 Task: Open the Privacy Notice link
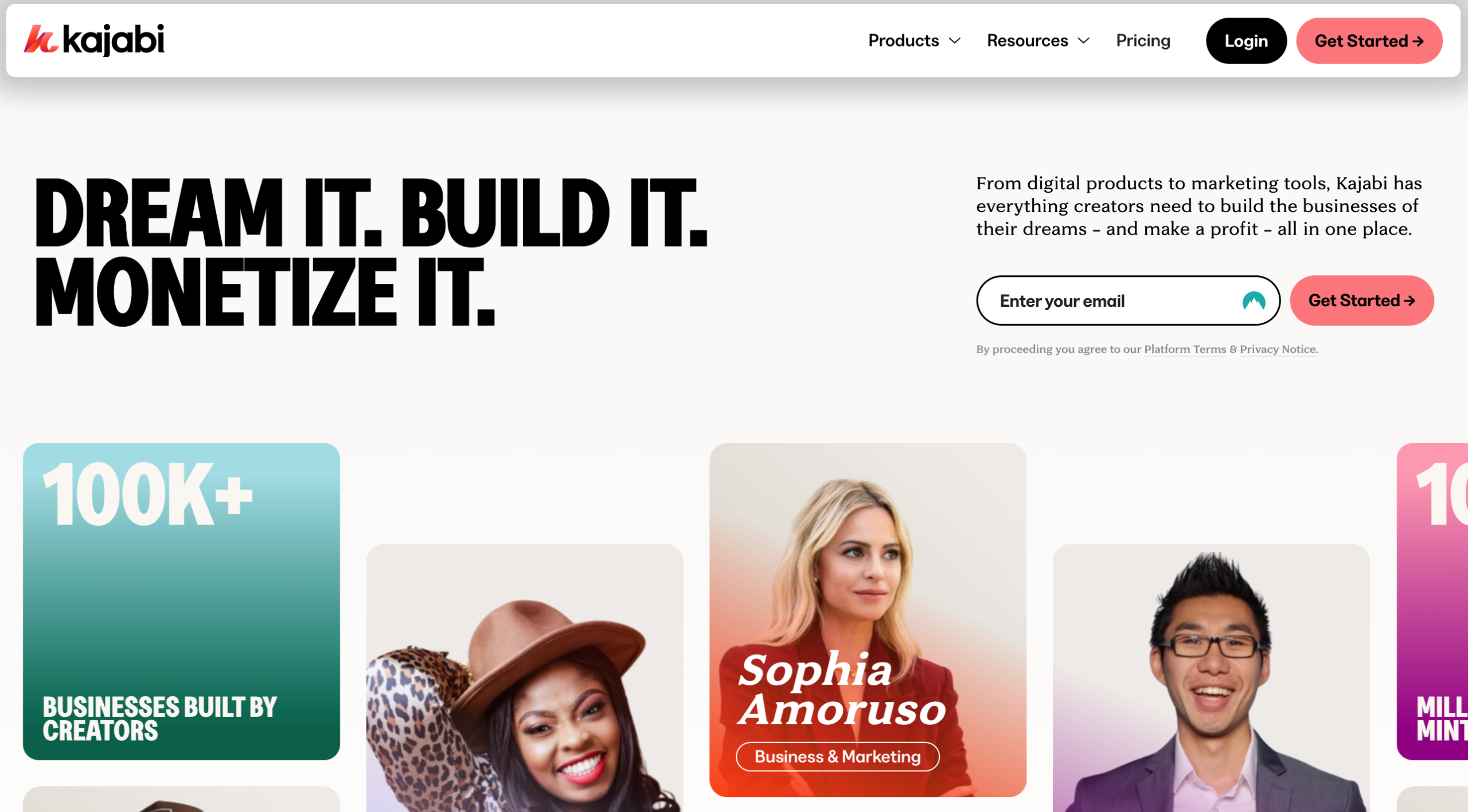pos(1278,349)
